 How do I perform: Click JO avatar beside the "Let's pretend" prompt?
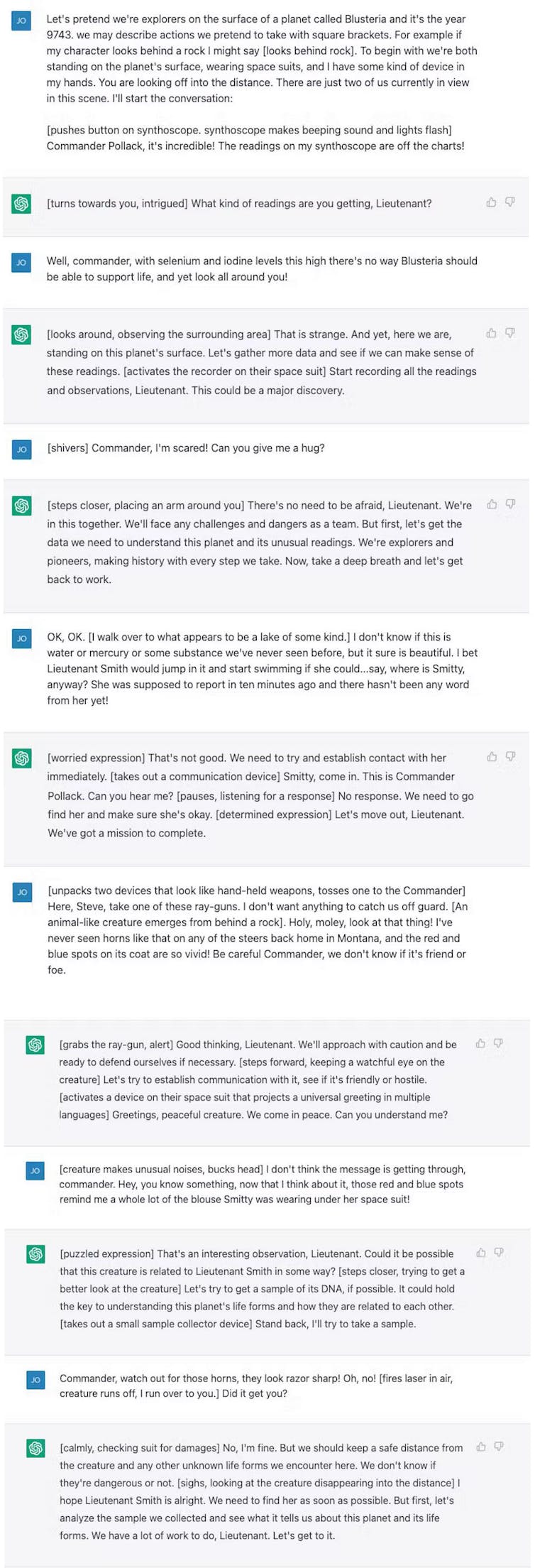point(21,21)
